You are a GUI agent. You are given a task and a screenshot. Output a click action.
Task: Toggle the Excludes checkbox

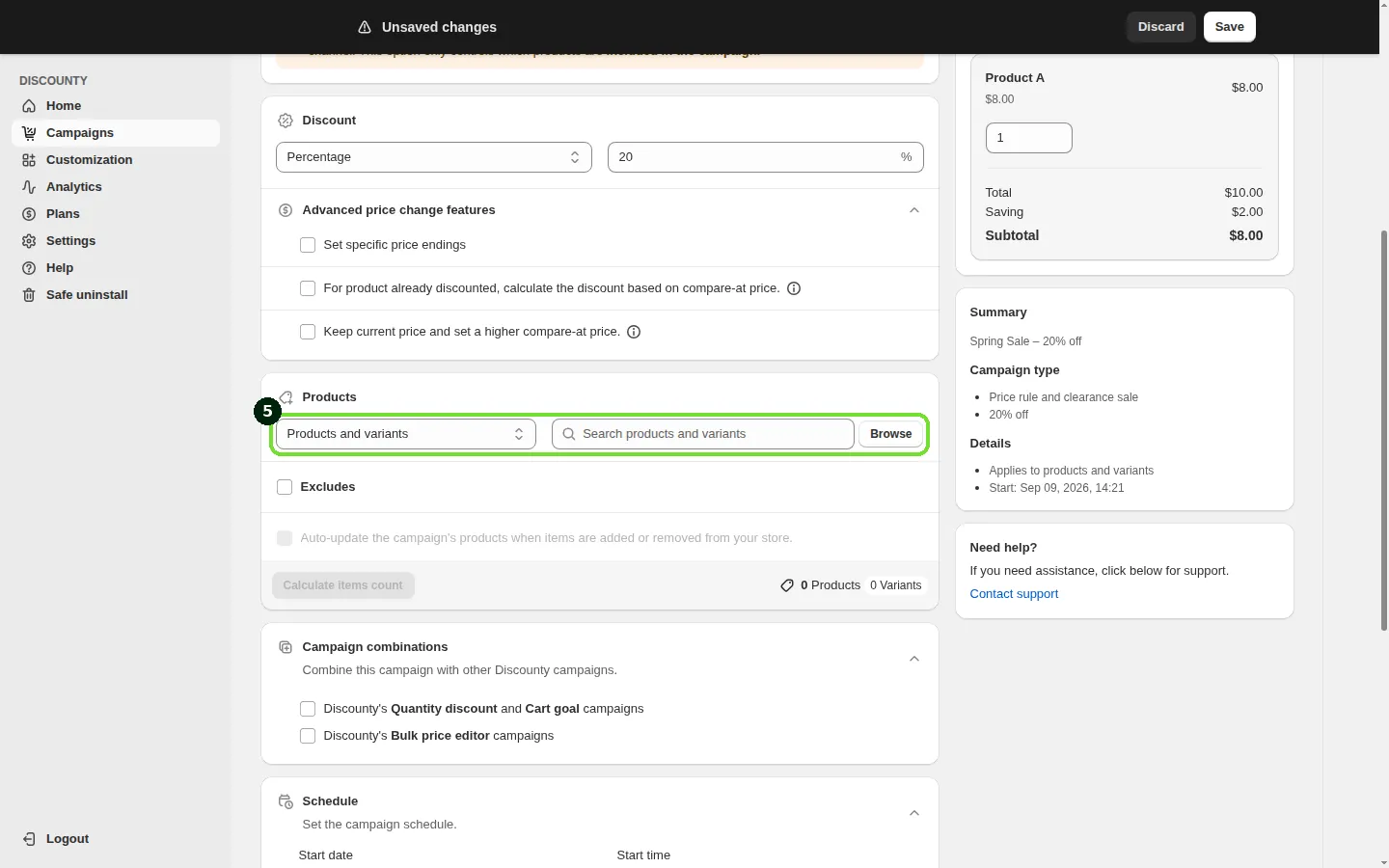[x=285, y=487]
